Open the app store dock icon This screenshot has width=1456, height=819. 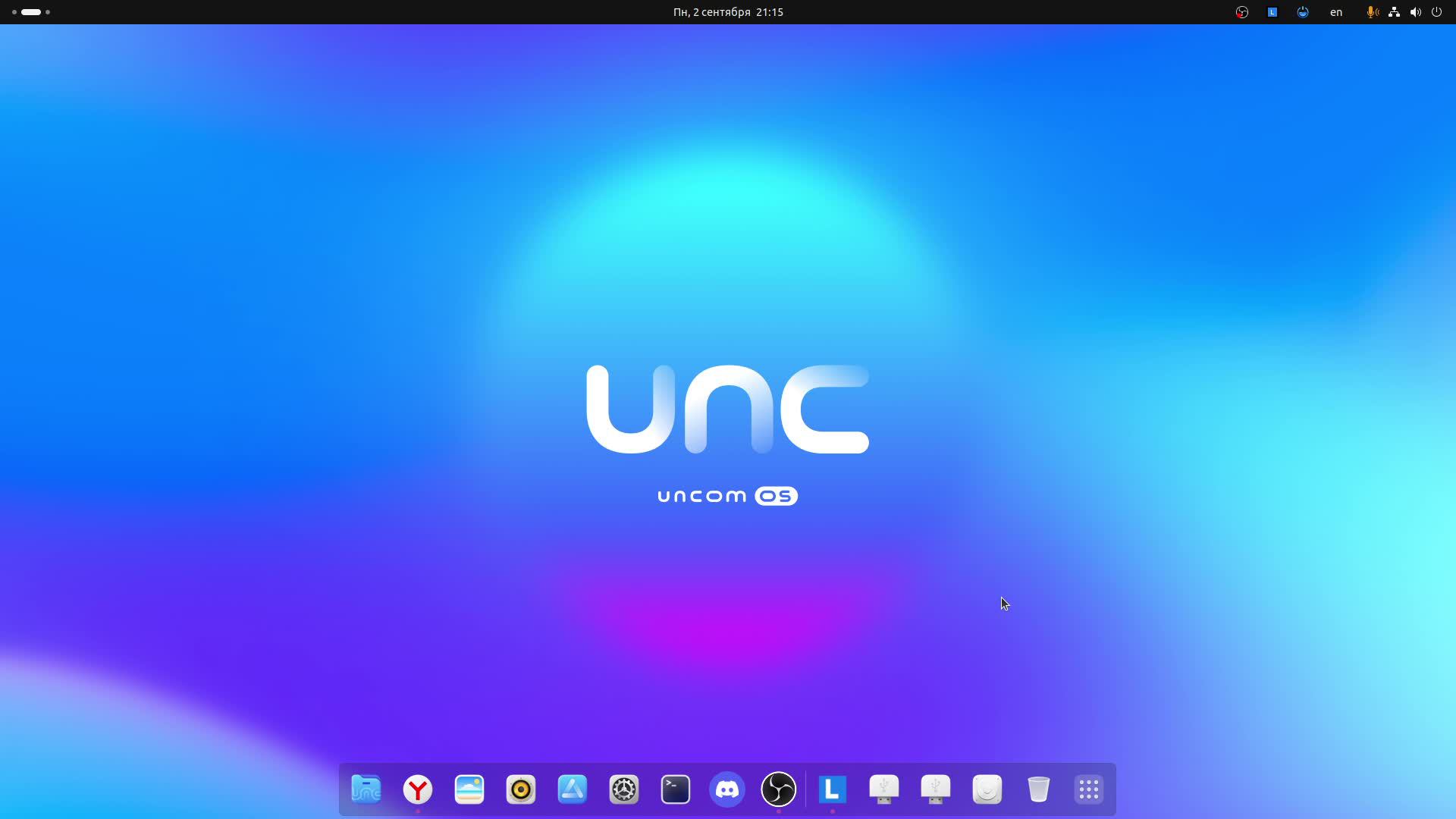coord(573,789)
